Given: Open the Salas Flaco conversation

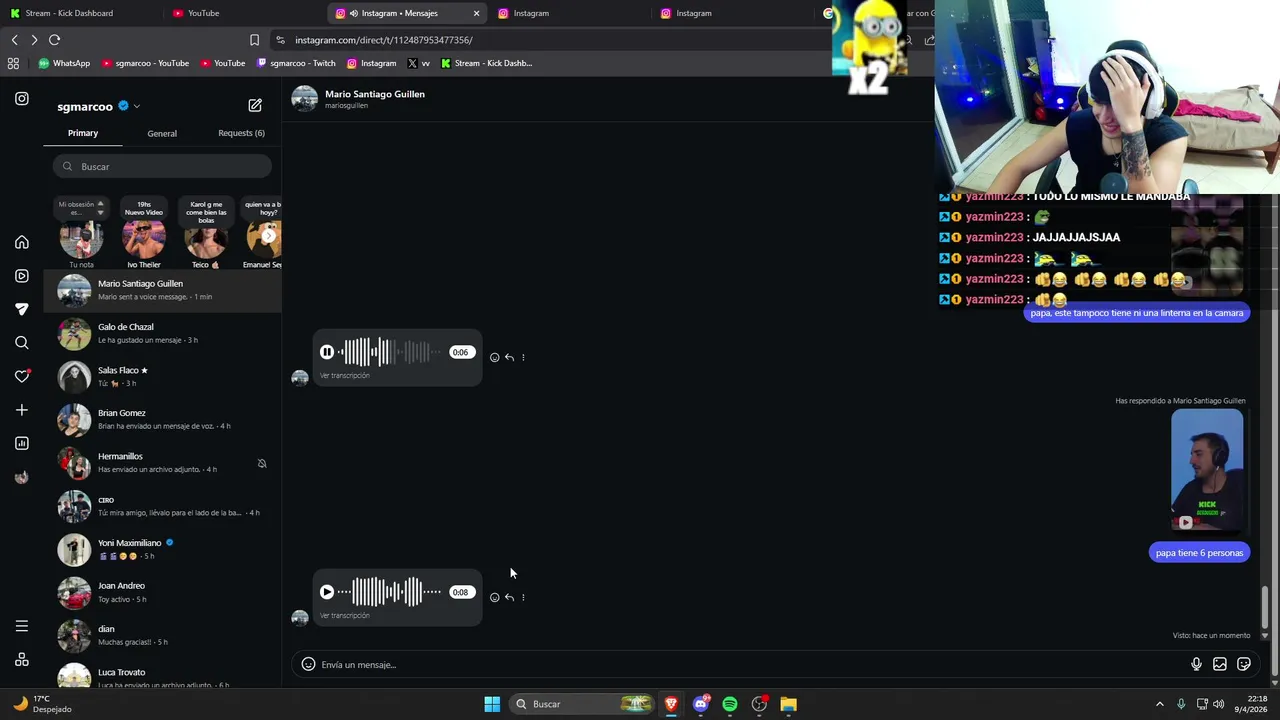Looking at the screenshot, I should (162, 376).
